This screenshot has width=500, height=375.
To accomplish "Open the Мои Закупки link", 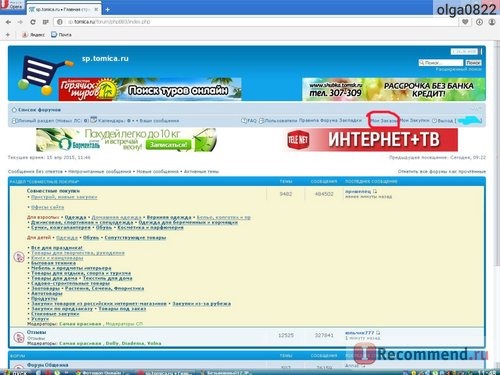I will point(415,120).
